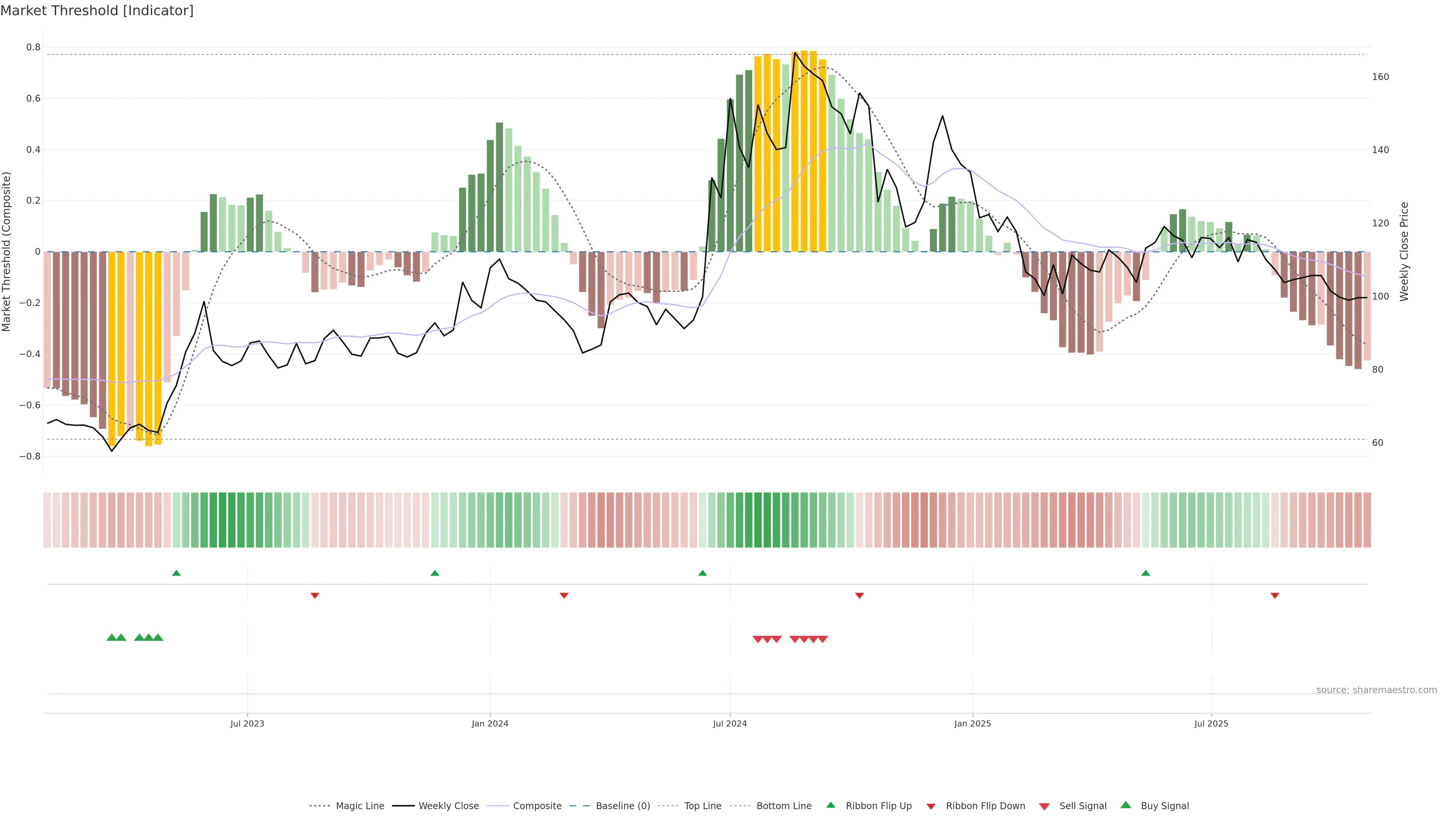Viewport: 1456px width, 819px height.
Task: Click the rightmost red Ribbon Flip Down triangle
Action: click(1274, 595)
